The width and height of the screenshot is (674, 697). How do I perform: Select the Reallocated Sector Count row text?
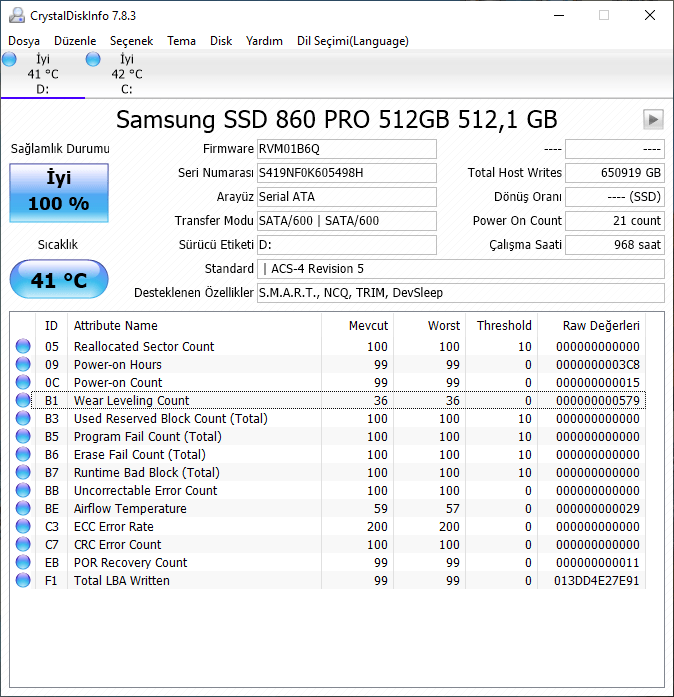click(144, 346)
